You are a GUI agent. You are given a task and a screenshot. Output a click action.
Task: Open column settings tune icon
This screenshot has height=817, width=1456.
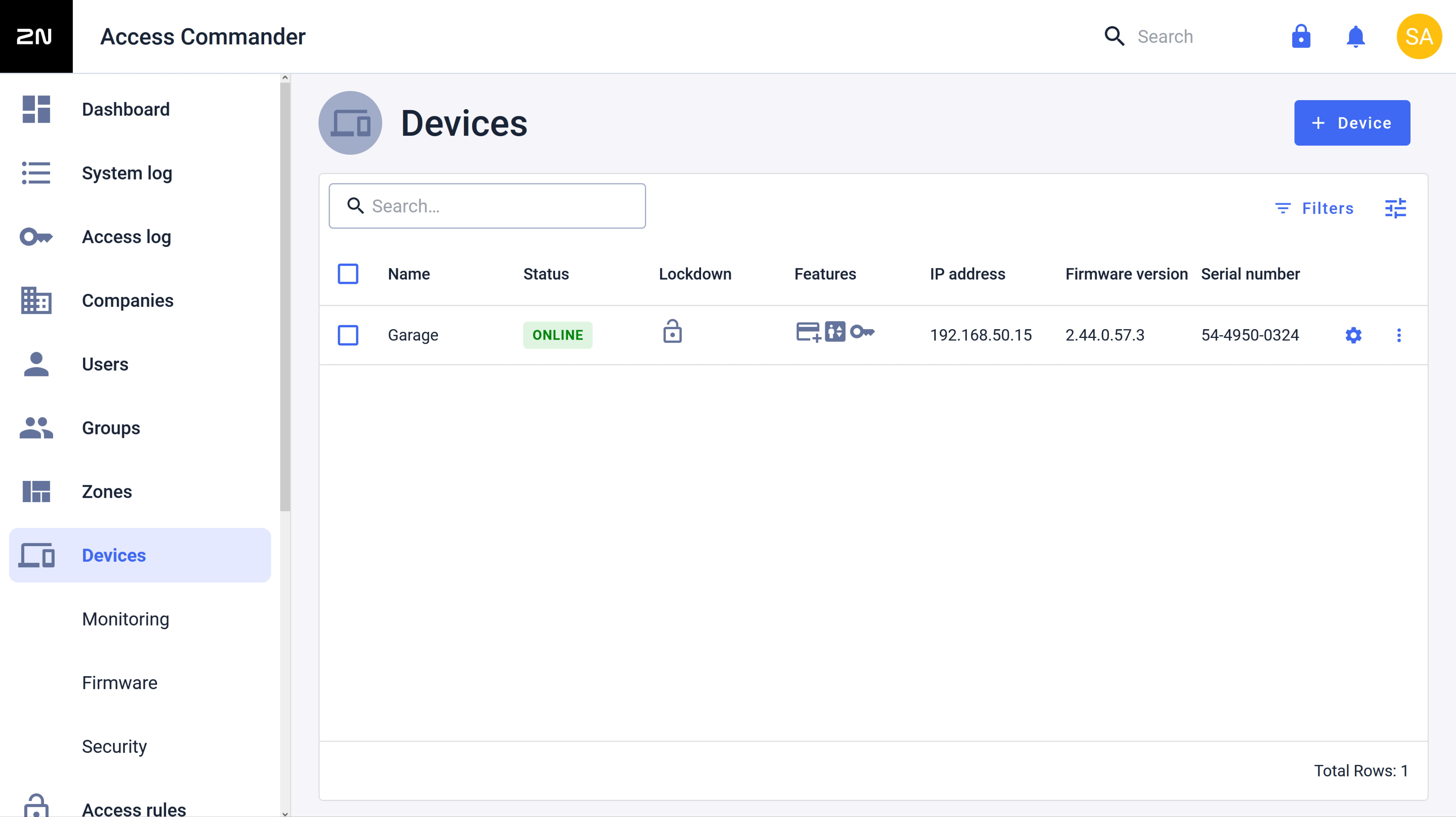1395,208
